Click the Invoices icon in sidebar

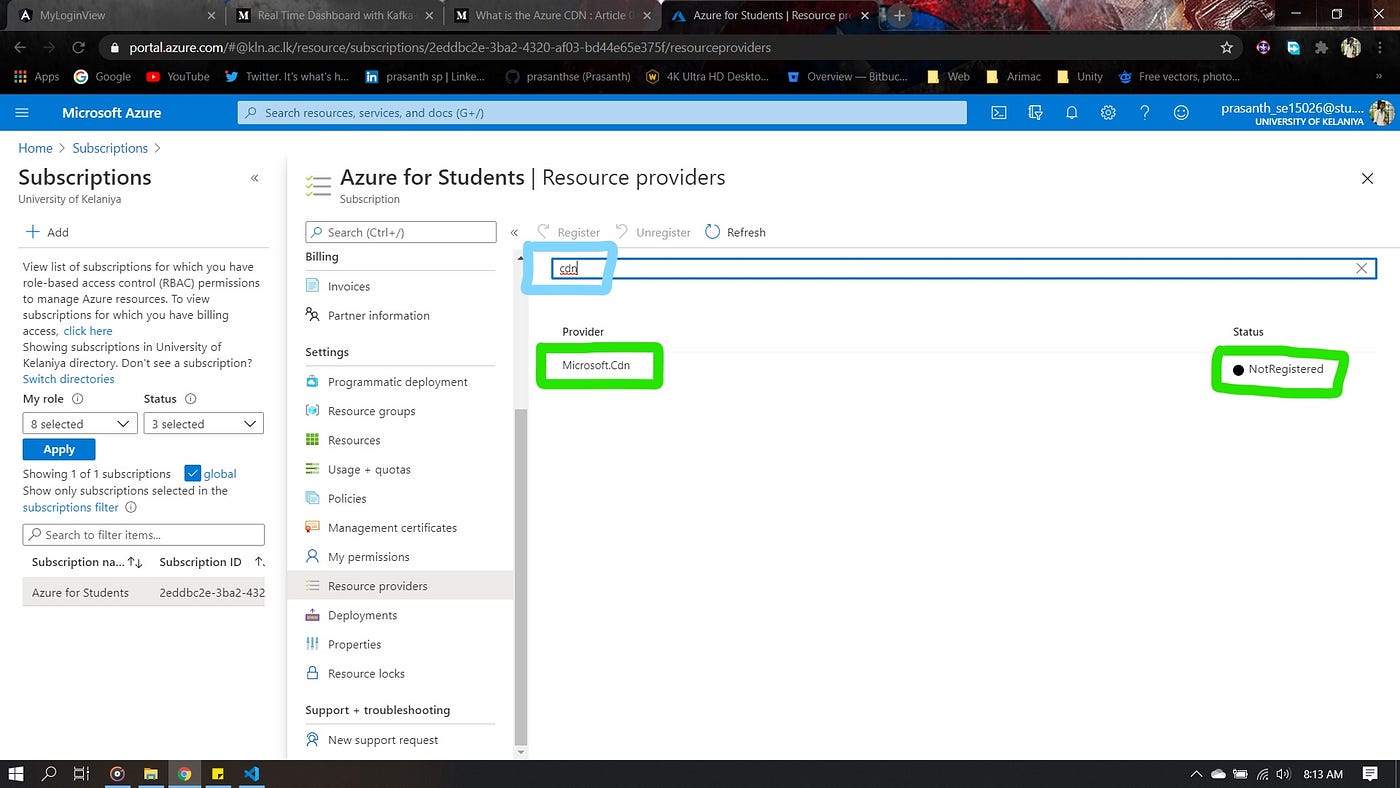click(x=313, y=286)
